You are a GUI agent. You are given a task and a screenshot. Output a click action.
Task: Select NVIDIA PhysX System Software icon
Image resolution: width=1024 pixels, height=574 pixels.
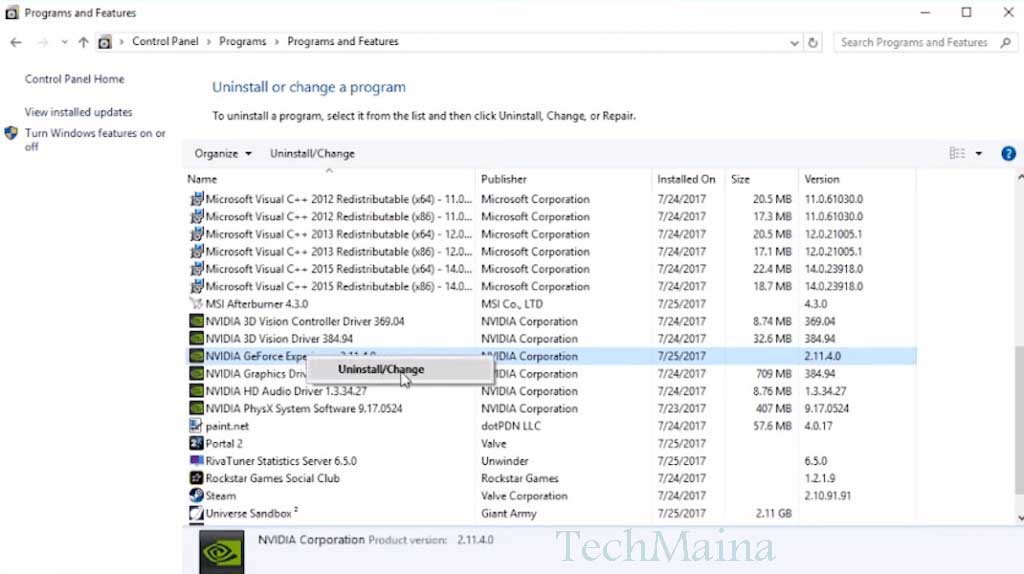pyautogui.click(x=196, y=408)
